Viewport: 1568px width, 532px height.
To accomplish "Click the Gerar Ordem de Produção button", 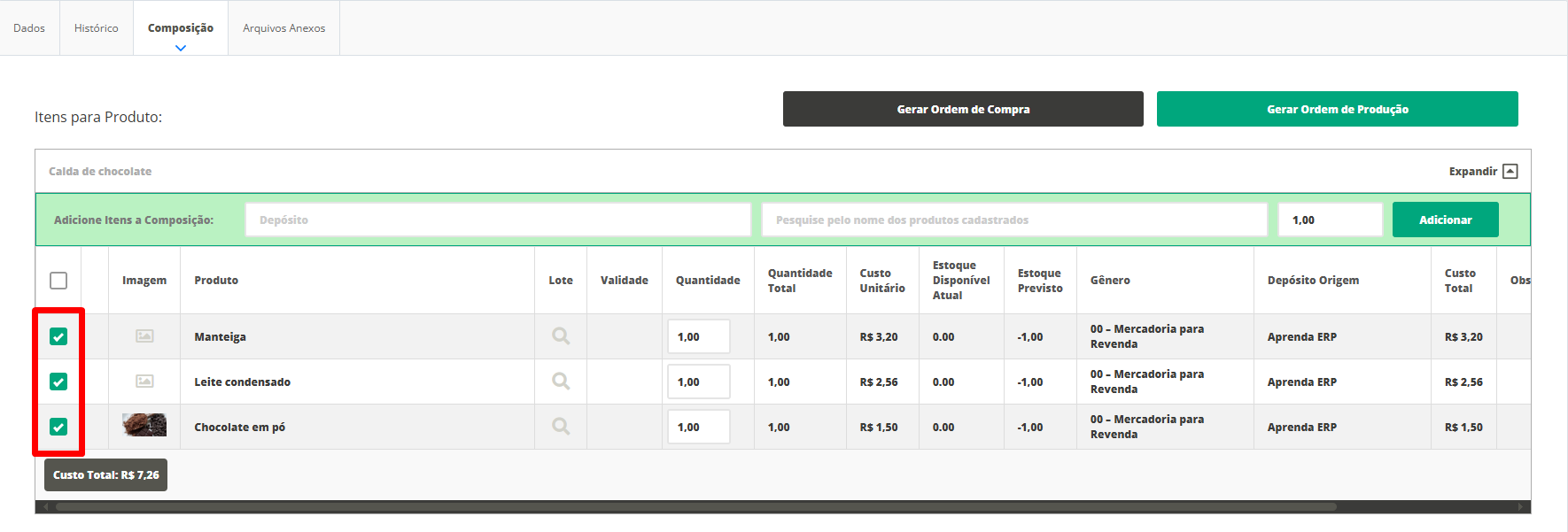I will coord(1337,109).
